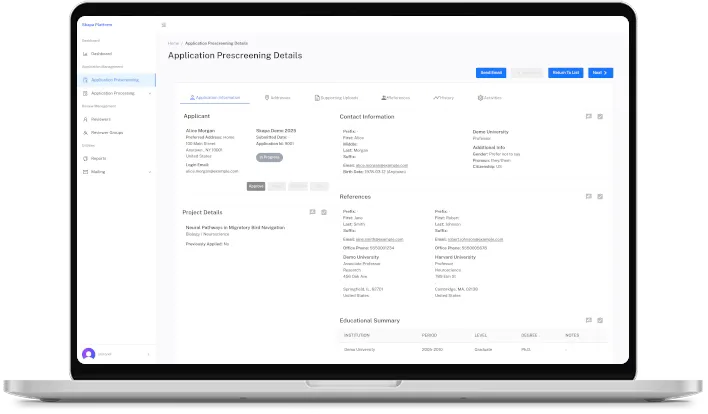The height and width of the screenshot is (414, 708).
Task: Click the In Progress status badge
Action: click(270, 157)
